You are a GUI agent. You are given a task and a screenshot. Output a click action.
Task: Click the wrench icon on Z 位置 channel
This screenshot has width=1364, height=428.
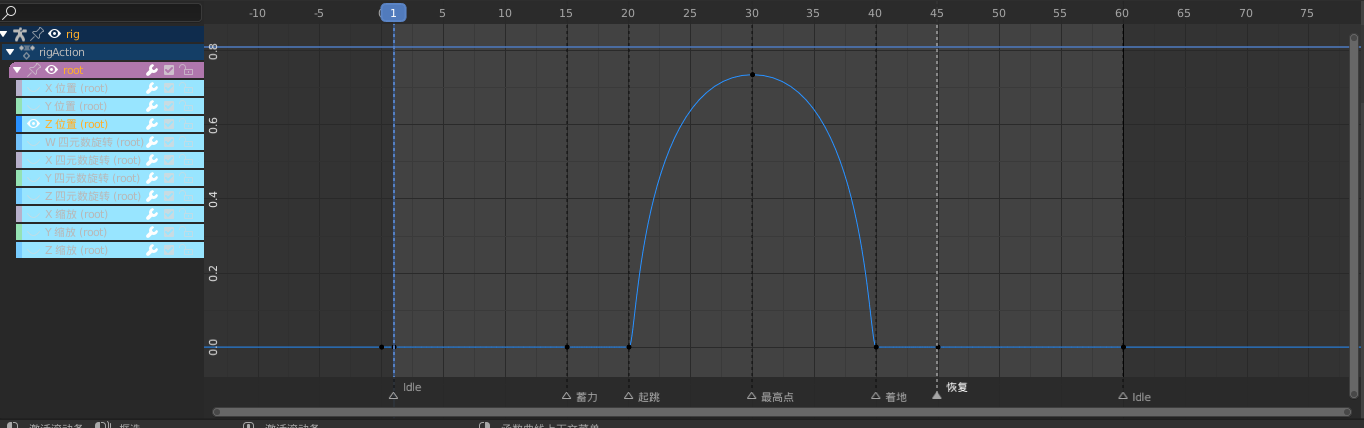click(x=152, y=124)
